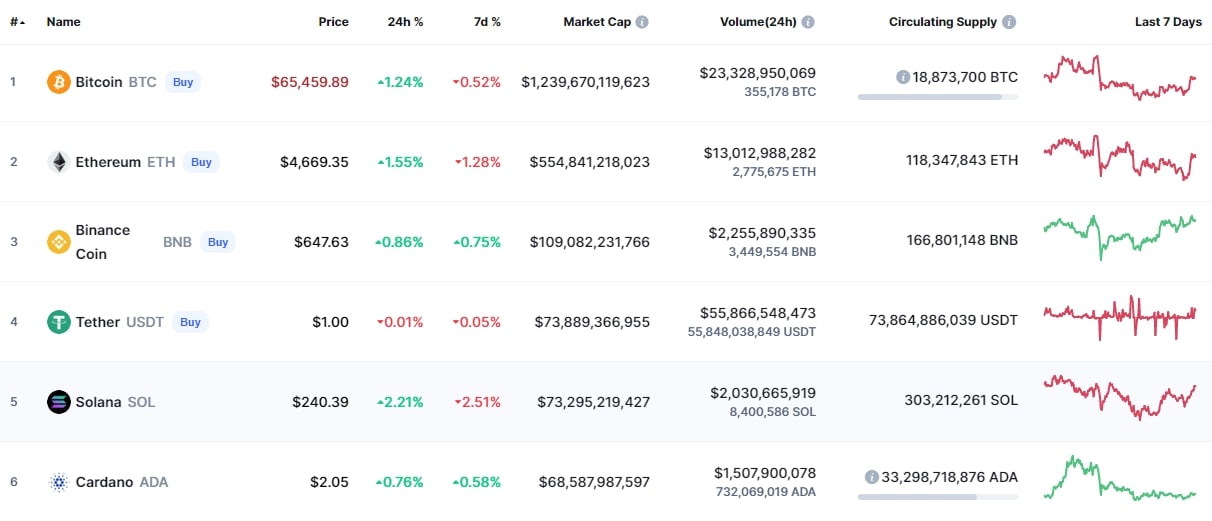This screenshot has height=521, width=1212.
Task: Open Binance Coin 7-day price chart
Action: coord(1120,238)
